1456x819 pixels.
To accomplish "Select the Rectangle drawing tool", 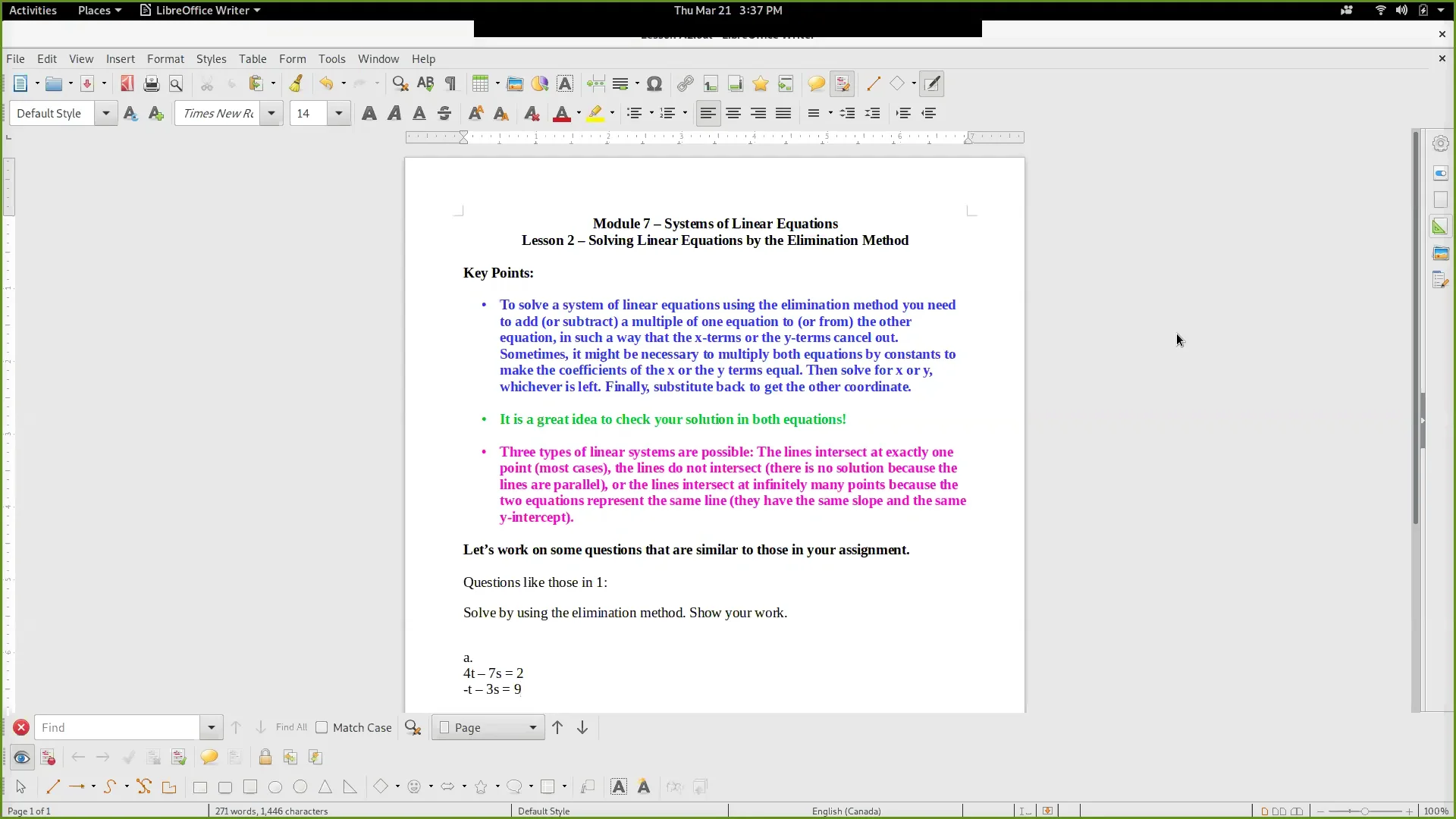I will tap(200, 787).
